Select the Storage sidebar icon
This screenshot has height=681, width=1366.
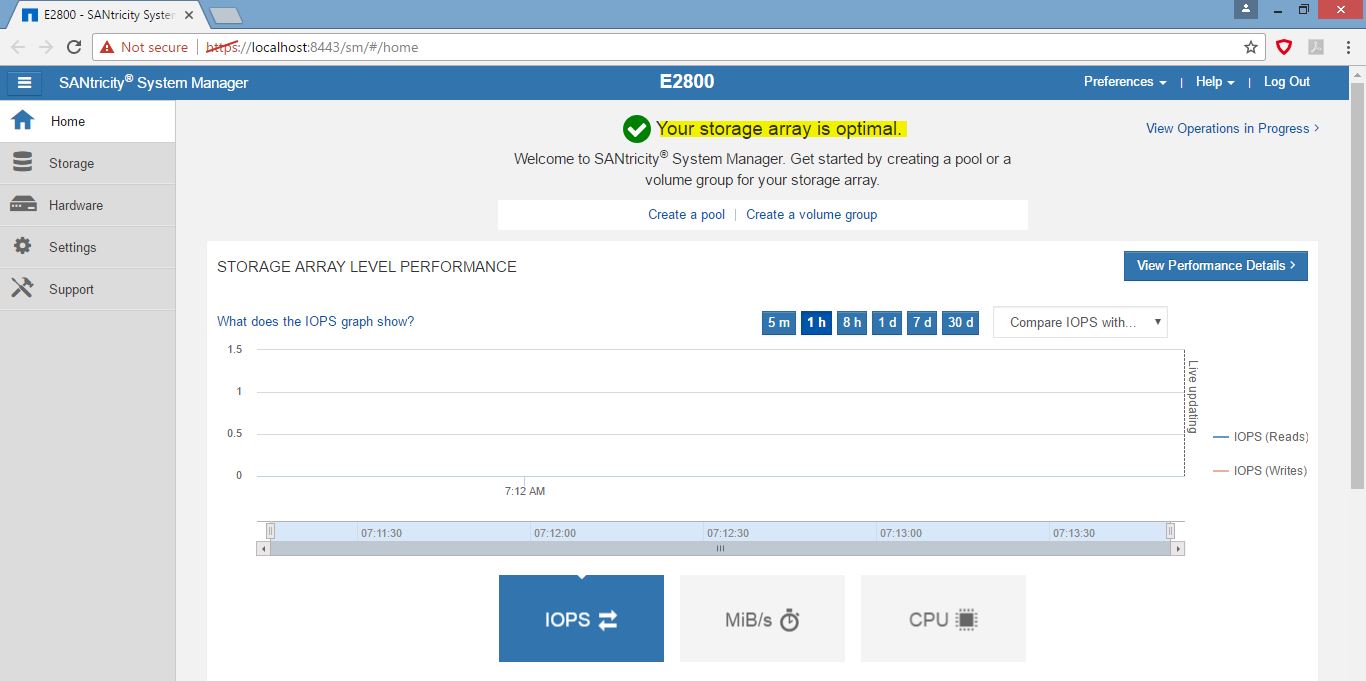pos(22,162)
